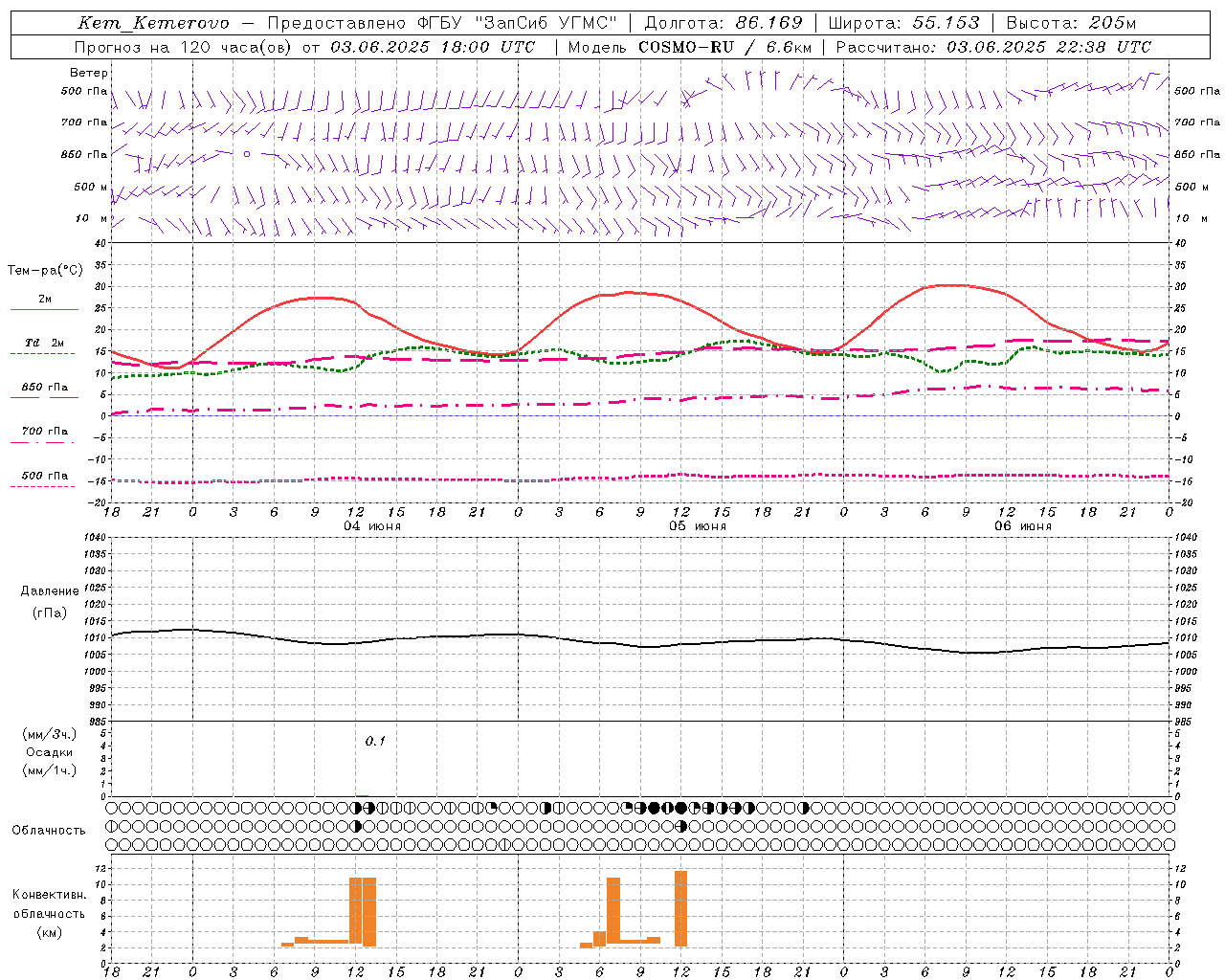
Task: Click the Тем-ра(°C) temperature panel label
Action: pyautogui.click(x=45, y=271)
